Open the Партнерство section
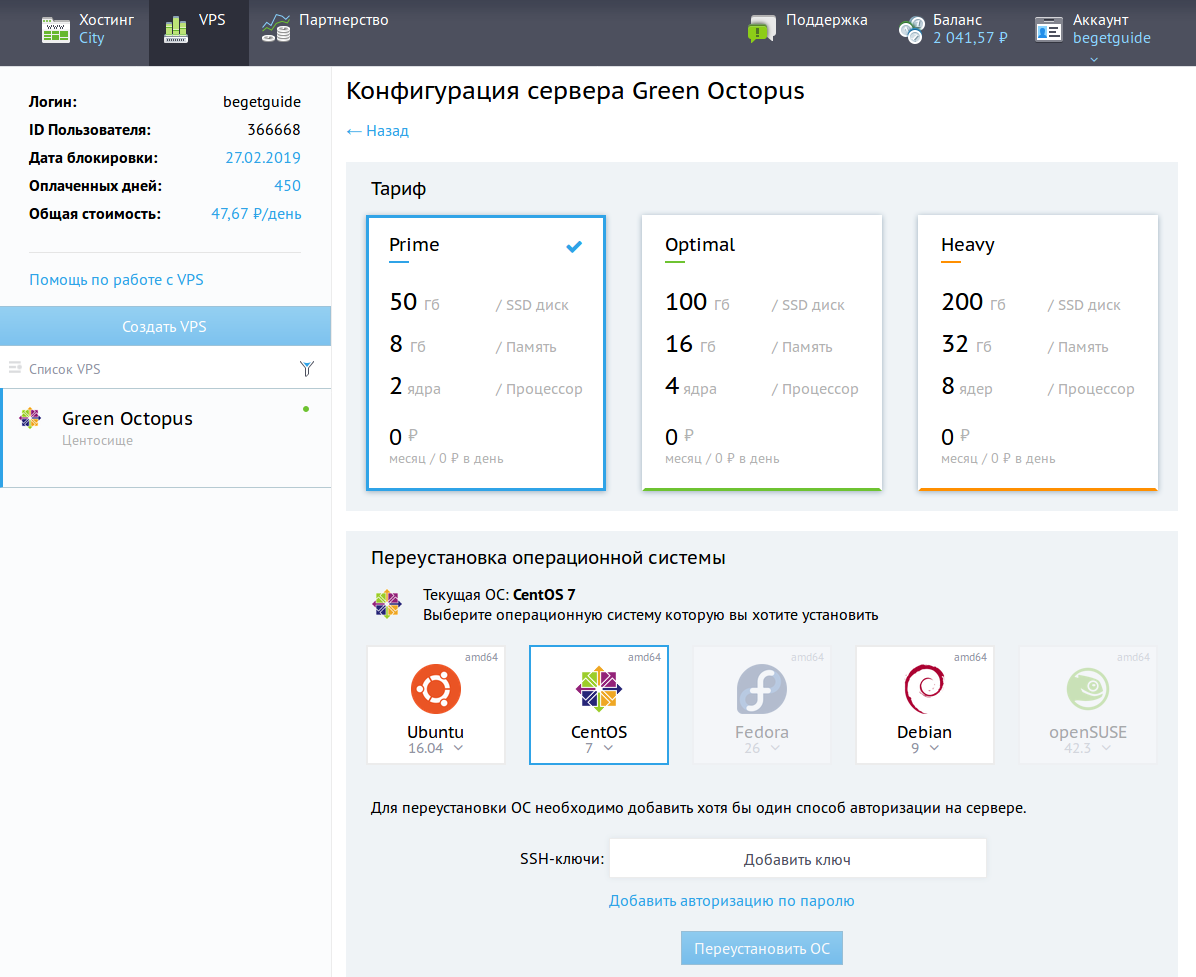The width and height of the screenshot is (1196, 977). 325,29
